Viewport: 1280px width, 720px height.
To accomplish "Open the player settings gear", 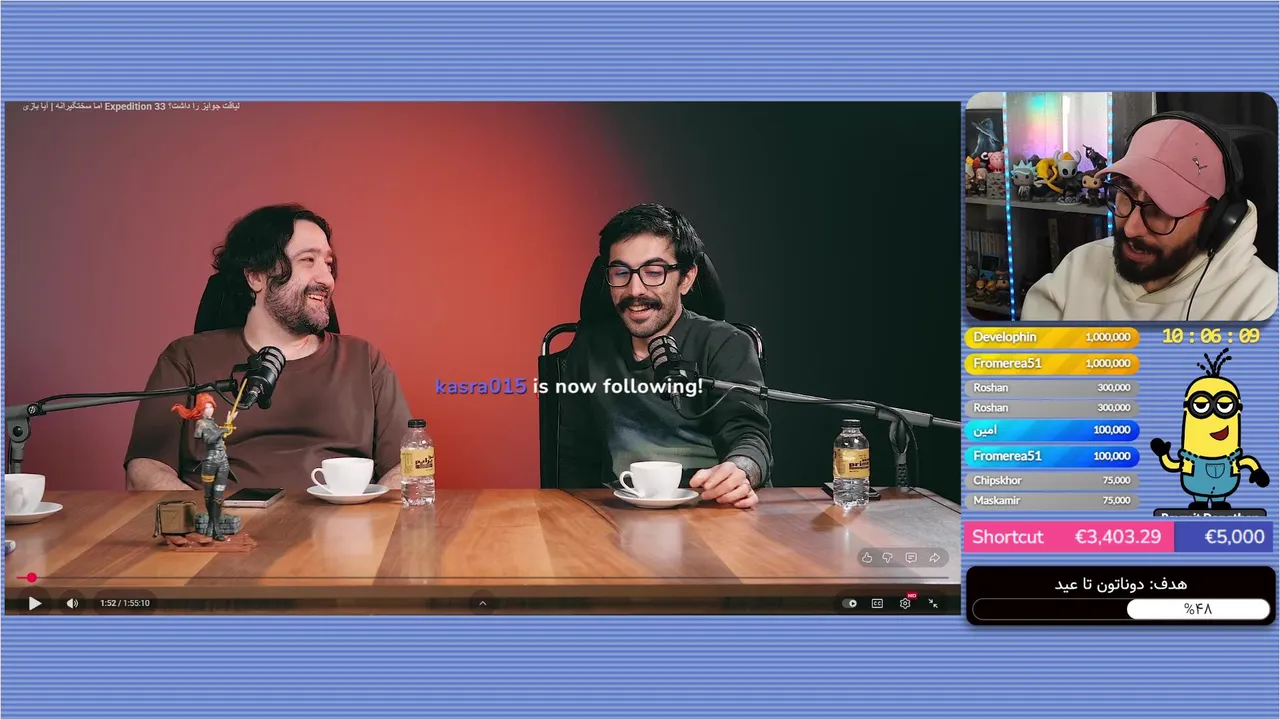I will 905,603.
